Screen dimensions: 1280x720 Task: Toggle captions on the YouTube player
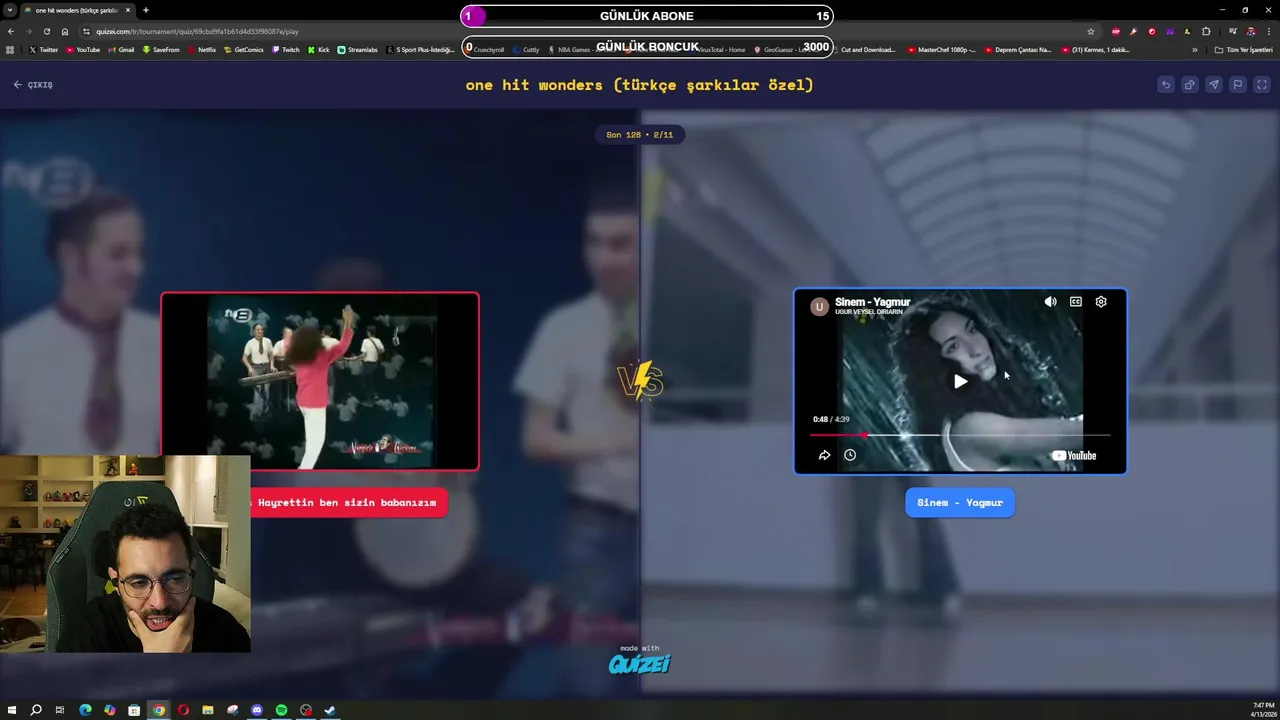pyautogui.click(x=1076, y=302)
